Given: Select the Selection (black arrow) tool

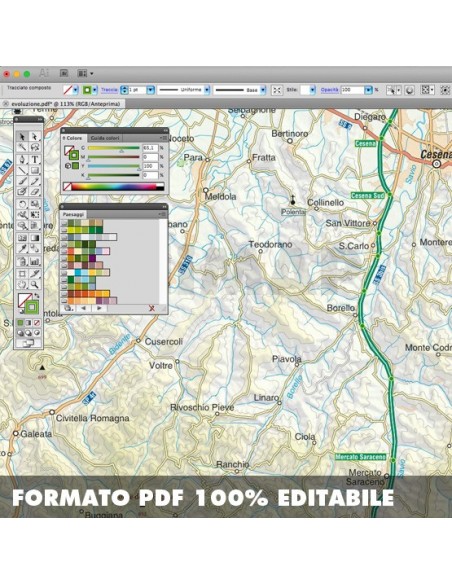Looking at the screenshot, I should (x=22, y=137).
